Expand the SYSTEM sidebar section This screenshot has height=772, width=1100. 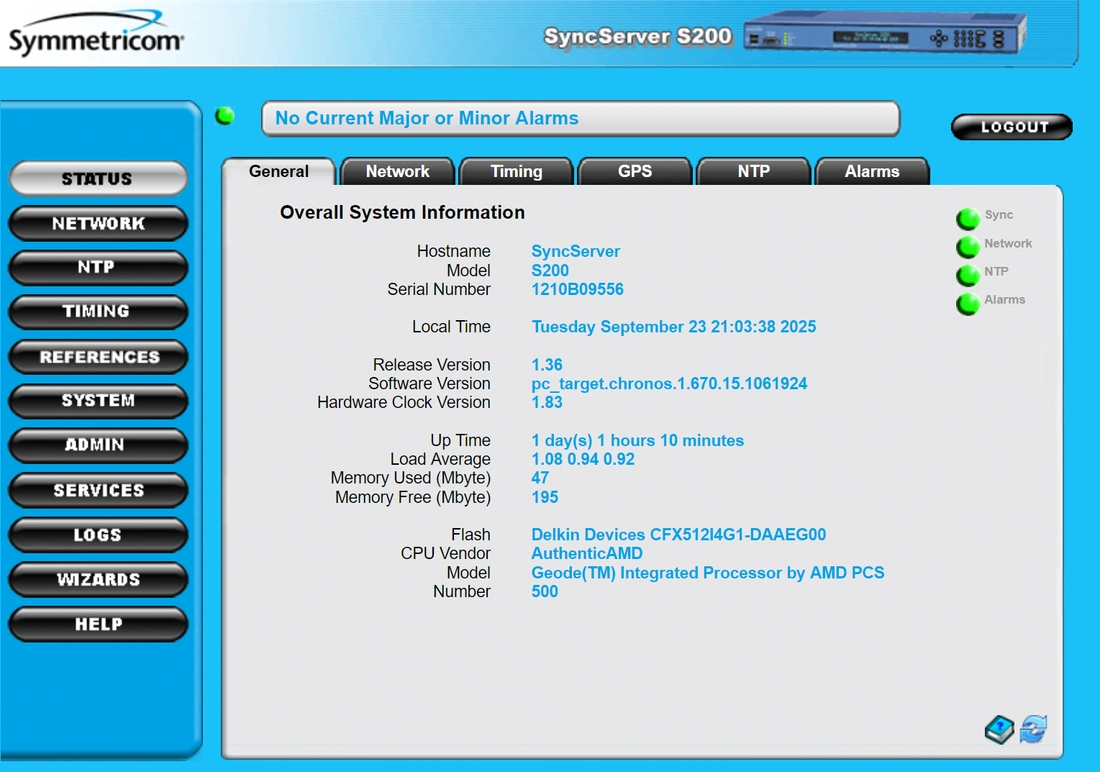(x=98, y=401)
